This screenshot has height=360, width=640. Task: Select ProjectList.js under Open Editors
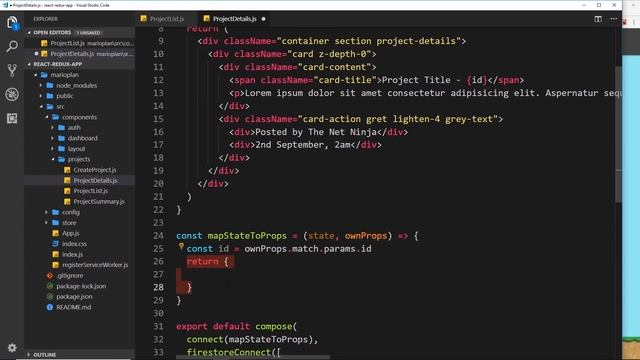click(80, 43)
